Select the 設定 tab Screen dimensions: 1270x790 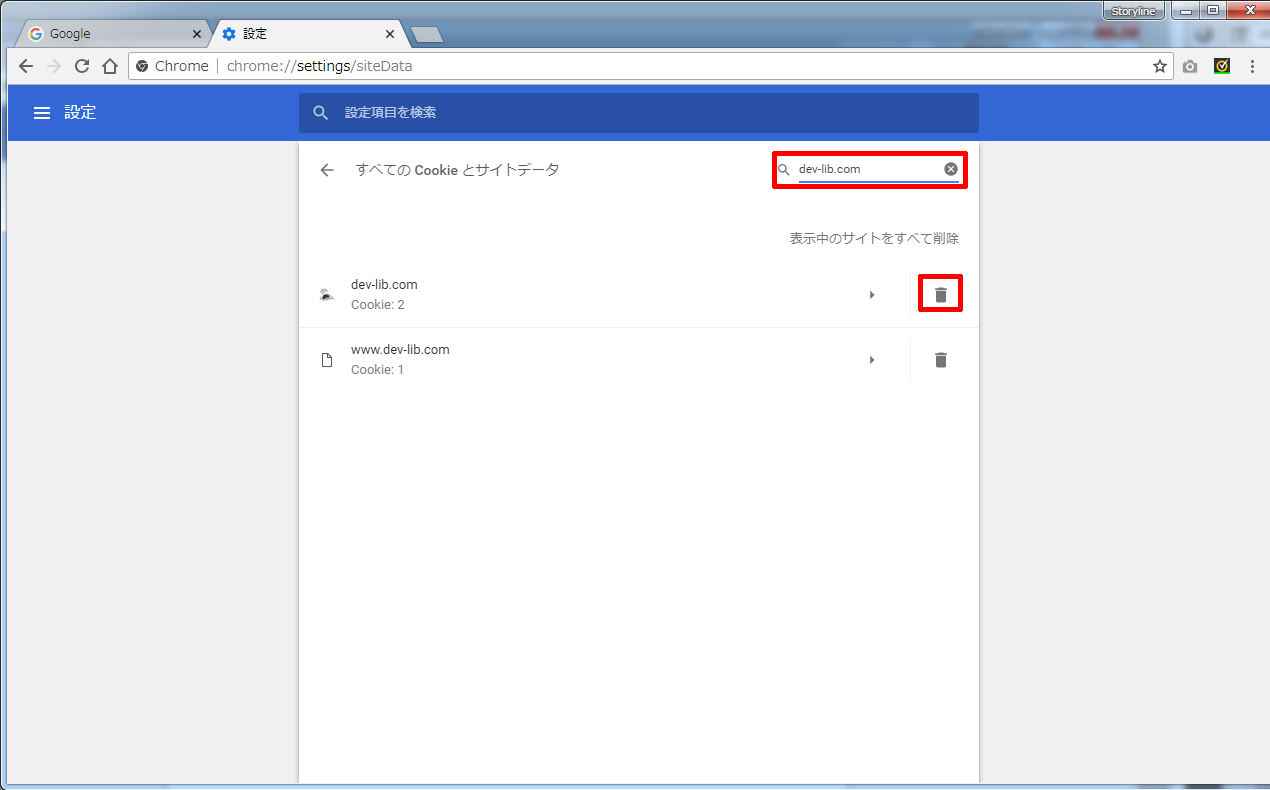[300, 34]
